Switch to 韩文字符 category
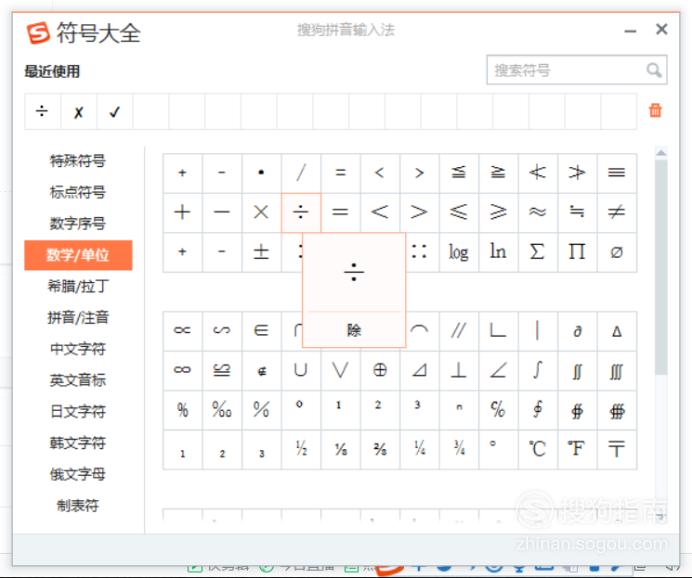692x578 pixels. click(x=78, y=443)
